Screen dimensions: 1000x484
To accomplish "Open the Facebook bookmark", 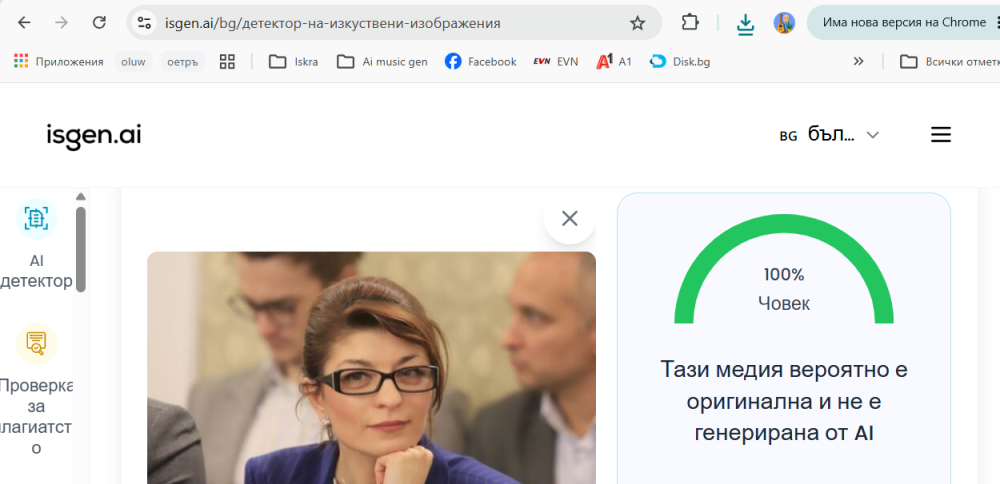I will click(481, 61).
